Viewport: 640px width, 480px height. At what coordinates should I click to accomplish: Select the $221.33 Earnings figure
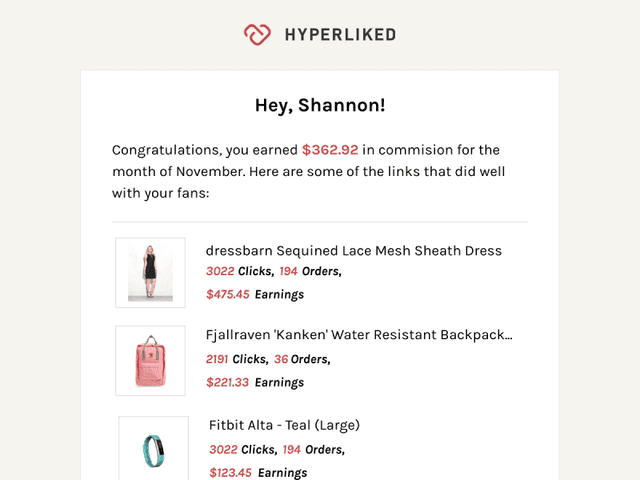(x=255, y=382)
